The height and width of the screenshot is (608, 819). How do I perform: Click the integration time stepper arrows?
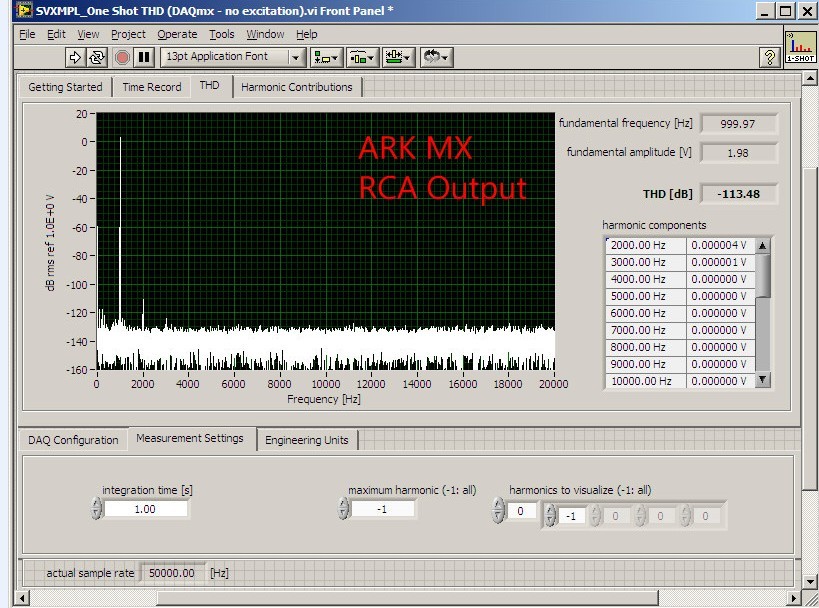point(96,508)
